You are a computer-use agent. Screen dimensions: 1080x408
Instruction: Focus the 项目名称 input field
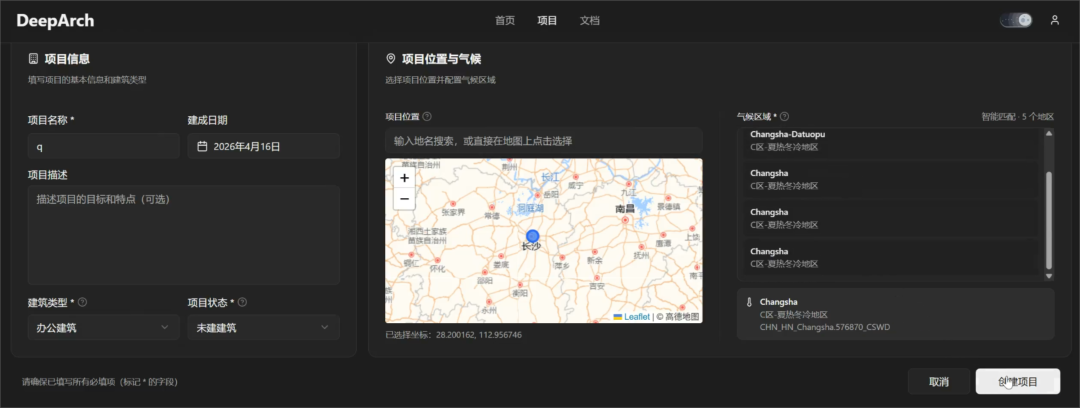[103, 146]
